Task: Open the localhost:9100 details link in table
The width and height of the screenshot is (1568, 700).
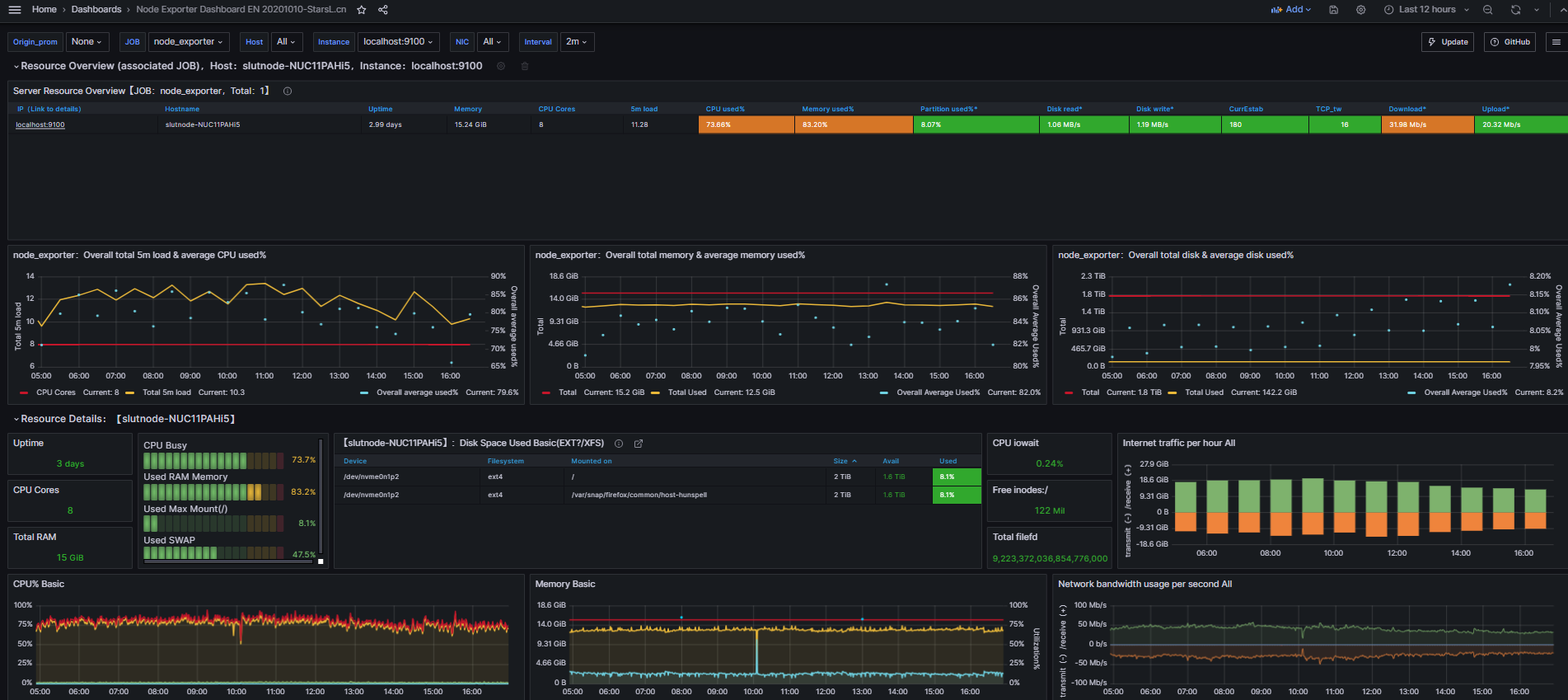Action: pyautogui.click(x=40, y=125)
